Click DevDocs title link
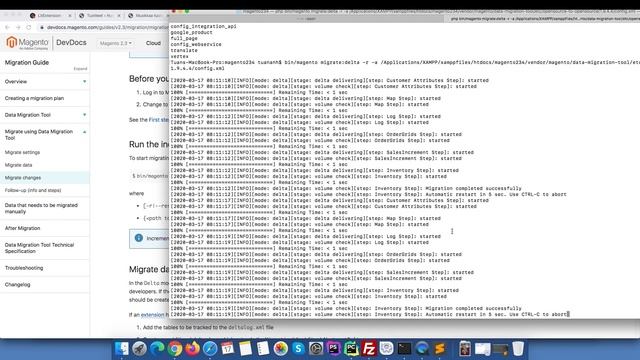Image resolution: width=640 pixels, height=360 pixels. click(x=71, y=42)
